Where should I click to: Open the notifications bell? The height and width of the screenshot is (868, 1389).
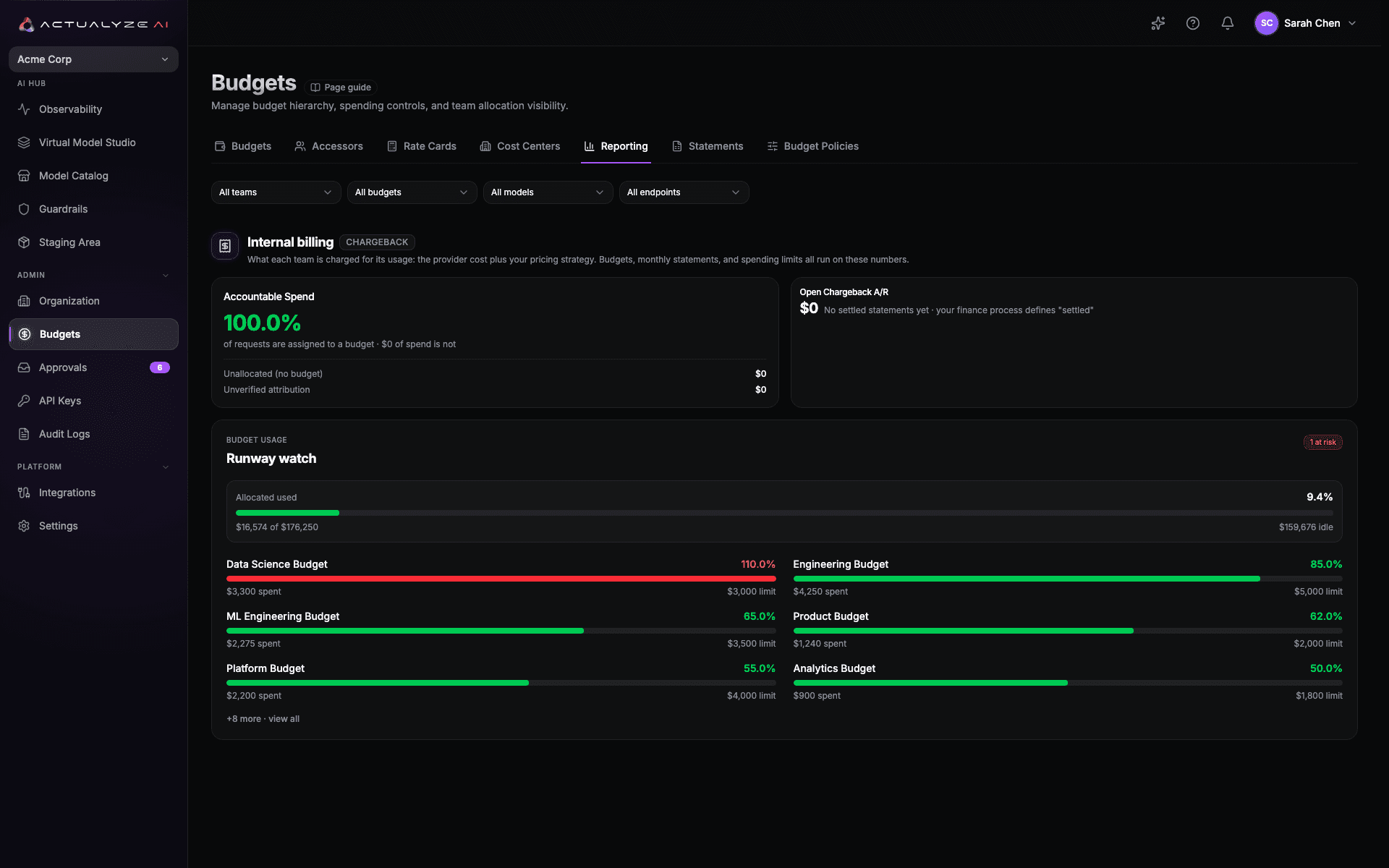(x=1228, y=23)
